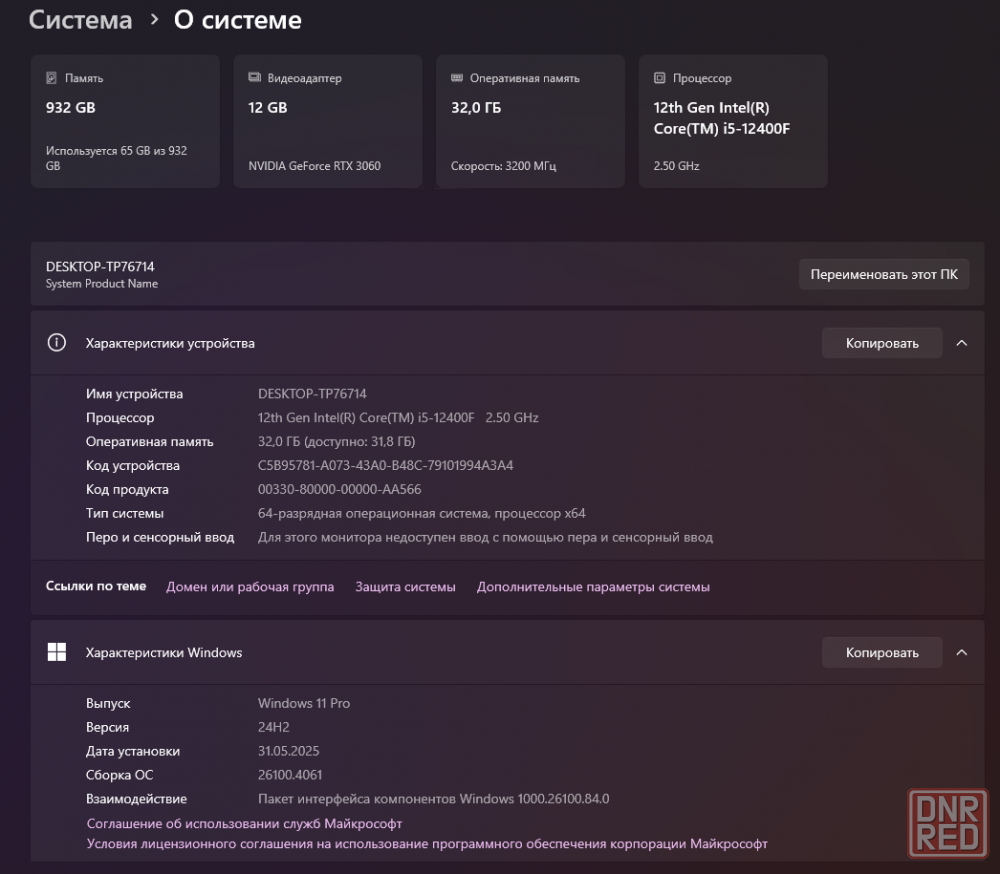This screenshot has height=874, width=1000.
Task: Click the Код продукта label
Action: pos(127,489)
